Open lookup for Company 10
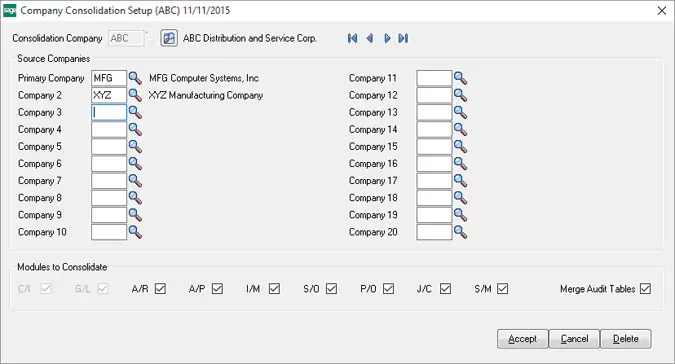The width and height of the screenshot is (675, 364). [135, 232]
